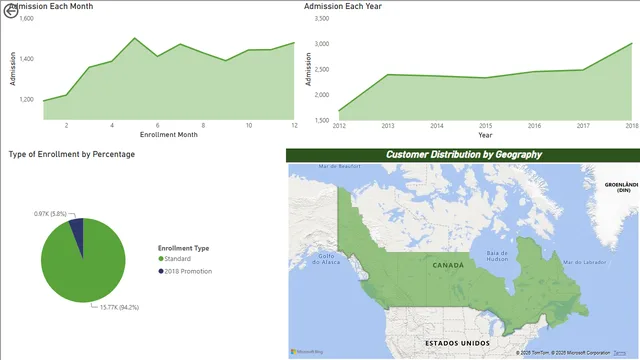Image resolution: width=640 pixels, height=360 pixels.
Task: Click the CANADA label on the map
Action: pyautogui.click(x=448, y=265)
